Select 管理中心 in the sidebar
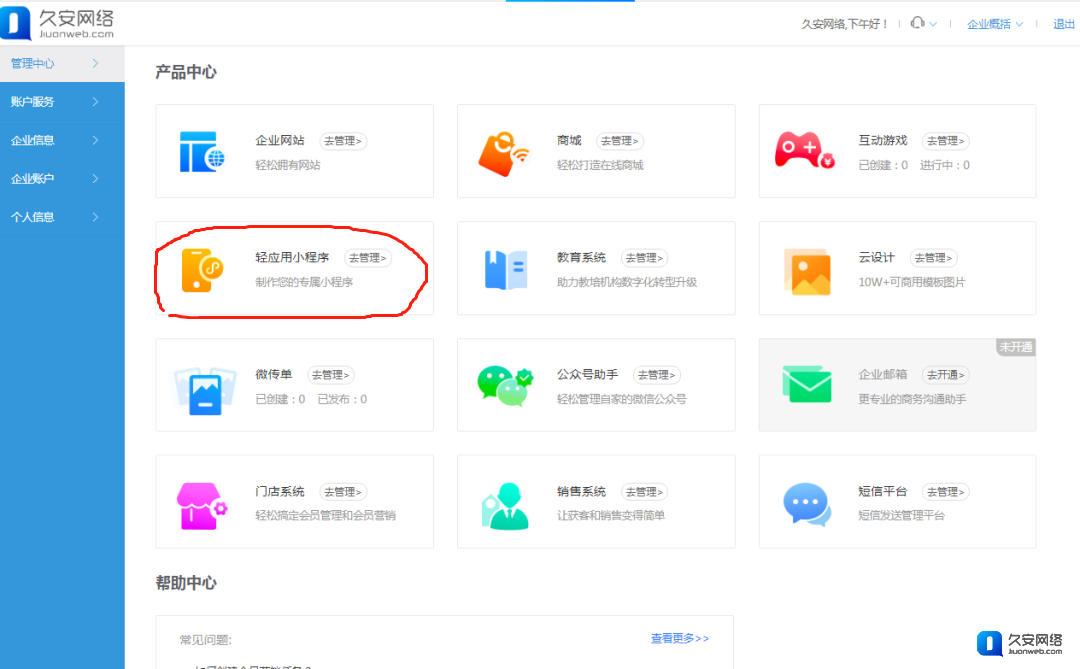This screenshot has width=1080, height=669. 62,63
